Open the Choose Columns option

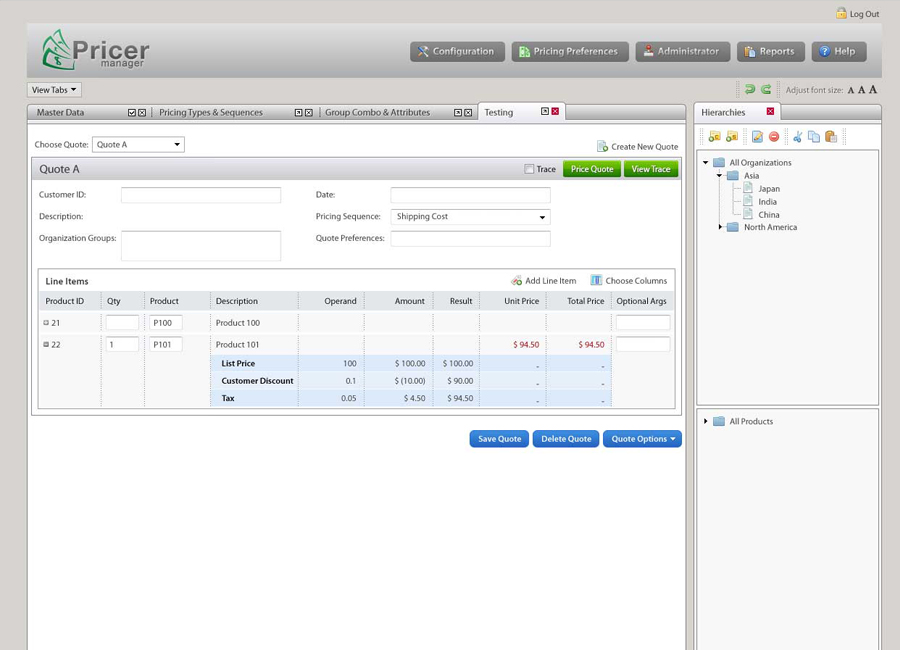coord(628,281)
